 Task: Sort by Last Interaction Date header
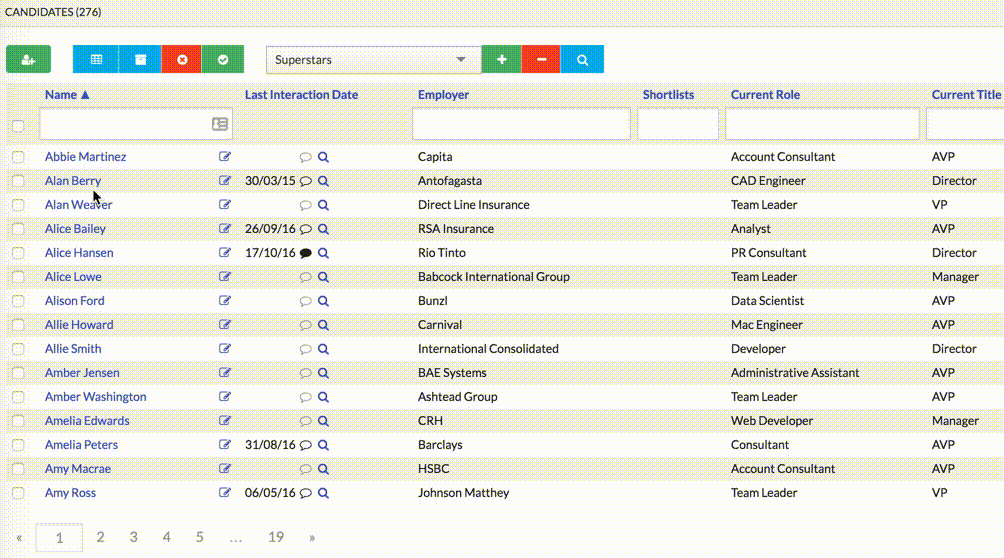point(301,95)
